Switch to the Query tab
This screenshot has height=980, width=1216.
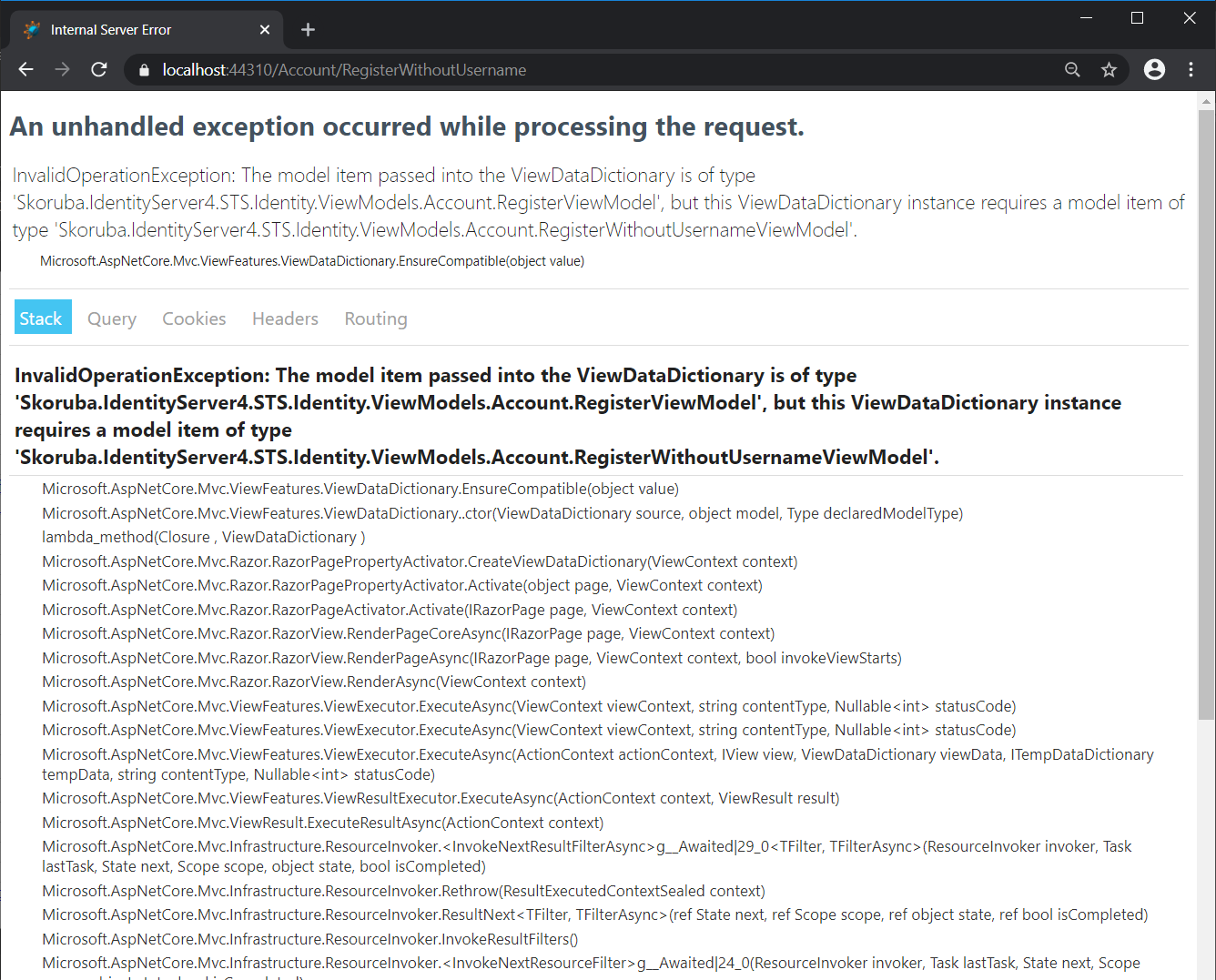111,318
